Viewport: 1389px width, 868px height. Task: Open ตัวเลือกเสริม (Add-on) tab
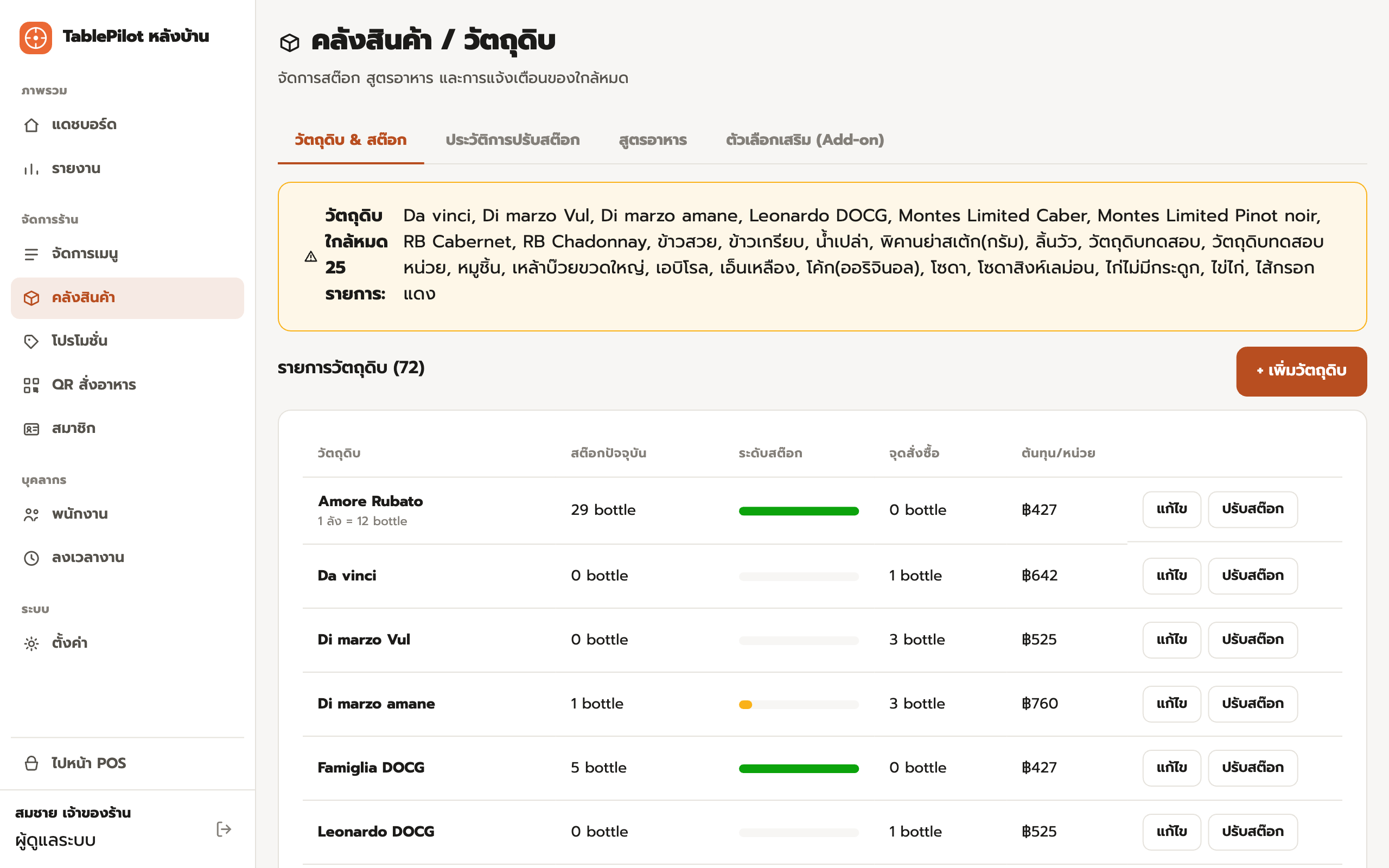pos(805,140)
